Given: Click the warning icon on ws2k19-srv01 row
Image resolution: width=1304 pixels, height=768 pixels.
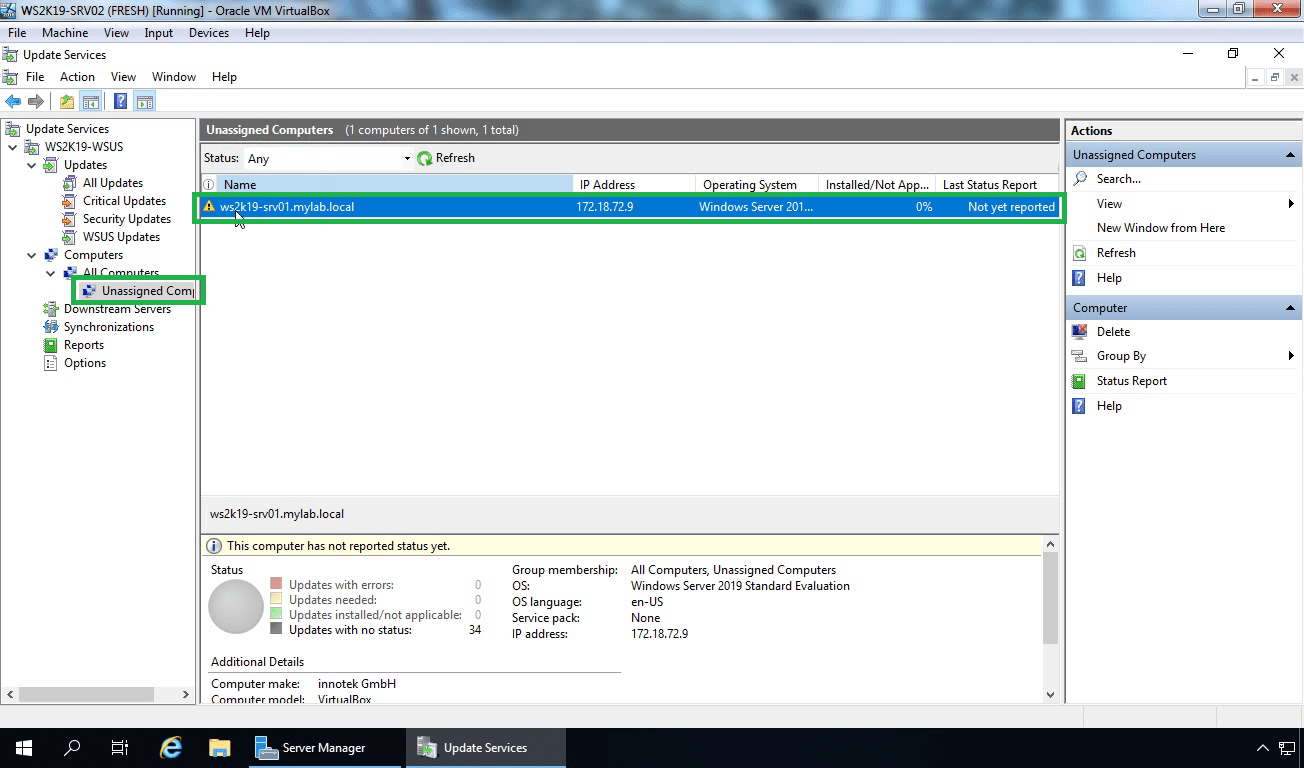Looking at the screenshot, I should (x=209, y=207).
